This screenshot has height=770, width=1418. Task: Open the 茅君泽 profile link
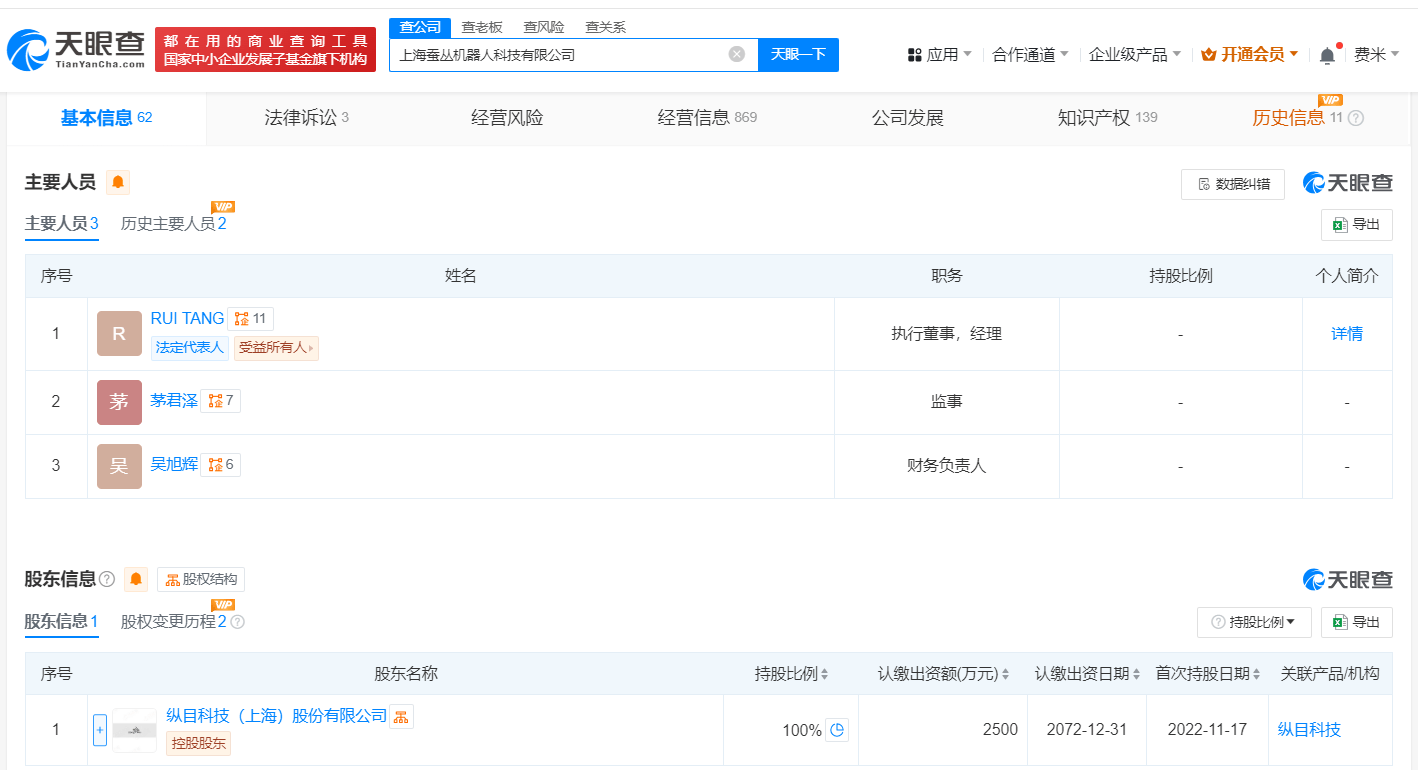click(174, 401)
